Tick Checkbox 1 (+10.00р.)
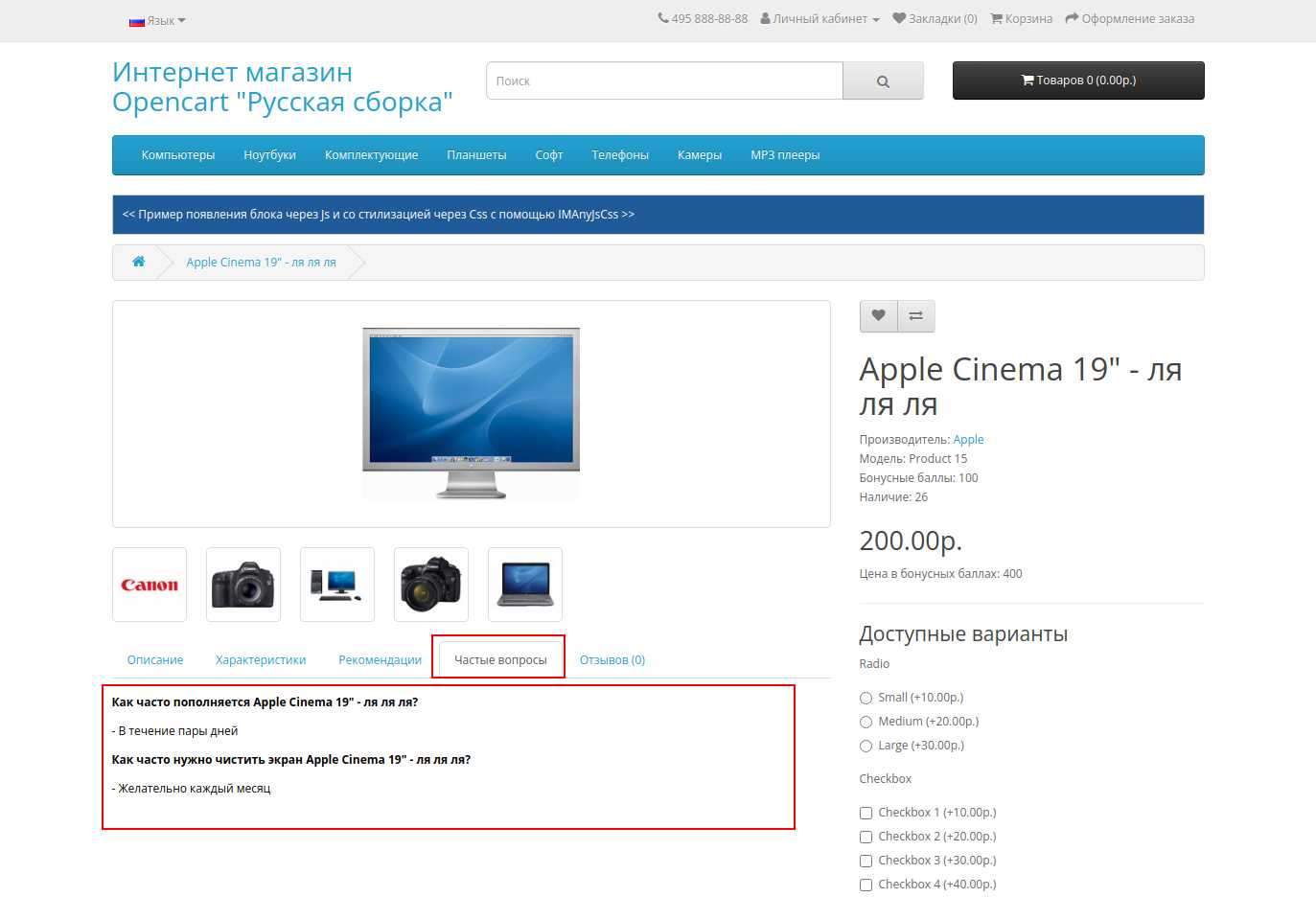The image size is (1316, 897). point(866,813)
